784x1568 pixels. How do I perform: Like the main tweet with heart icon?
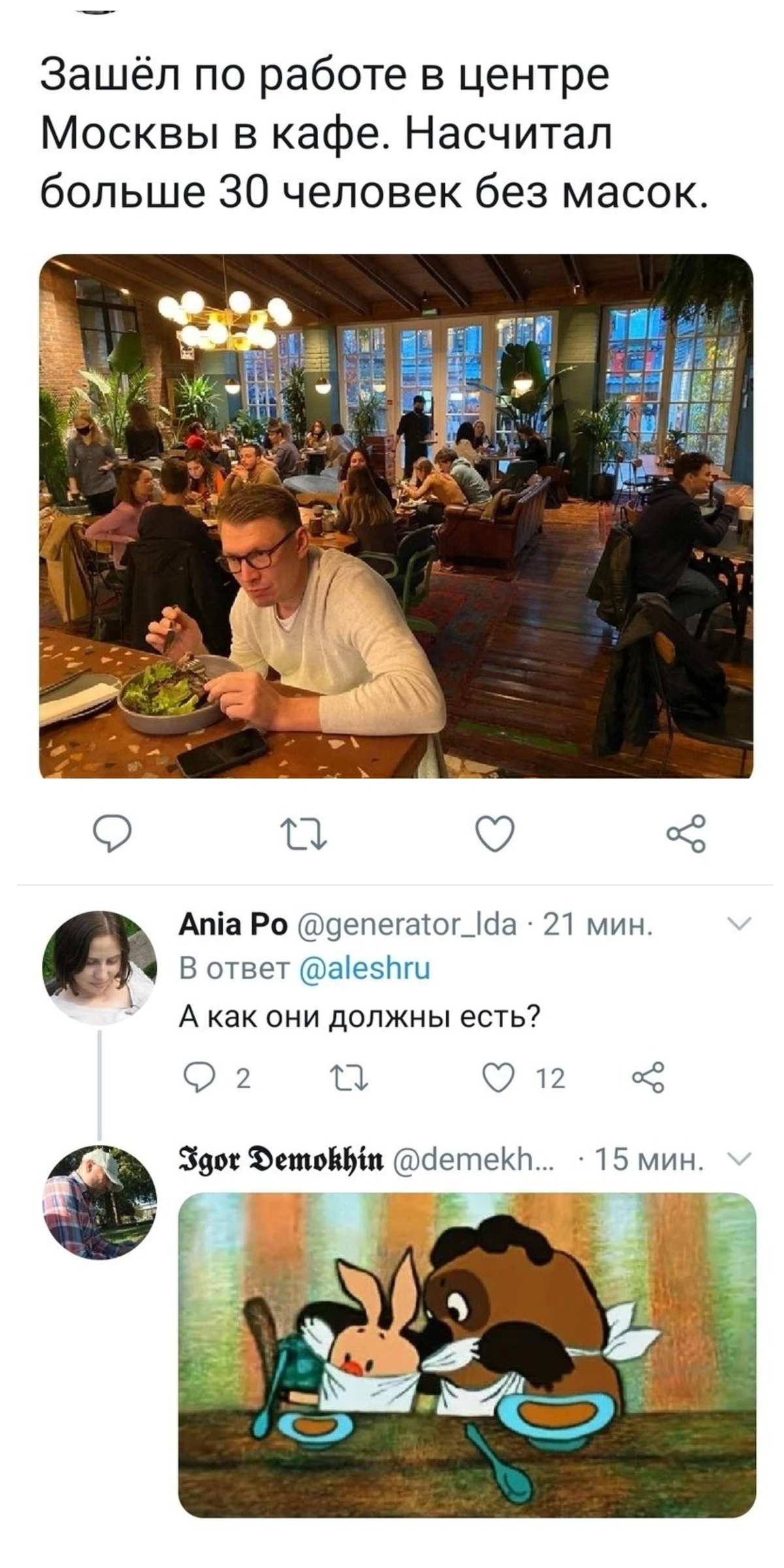495,834
